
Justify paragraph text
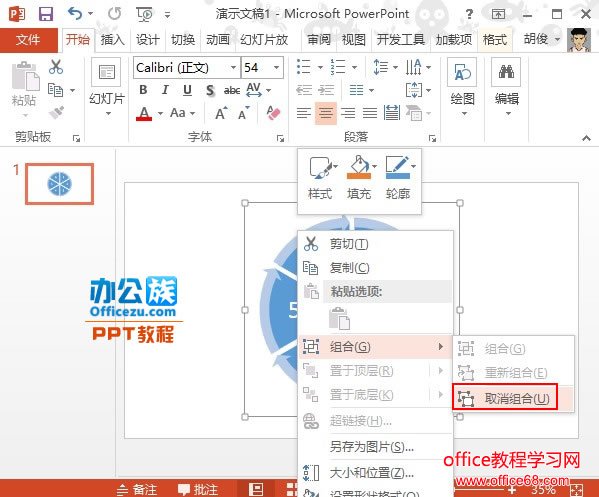370,113
